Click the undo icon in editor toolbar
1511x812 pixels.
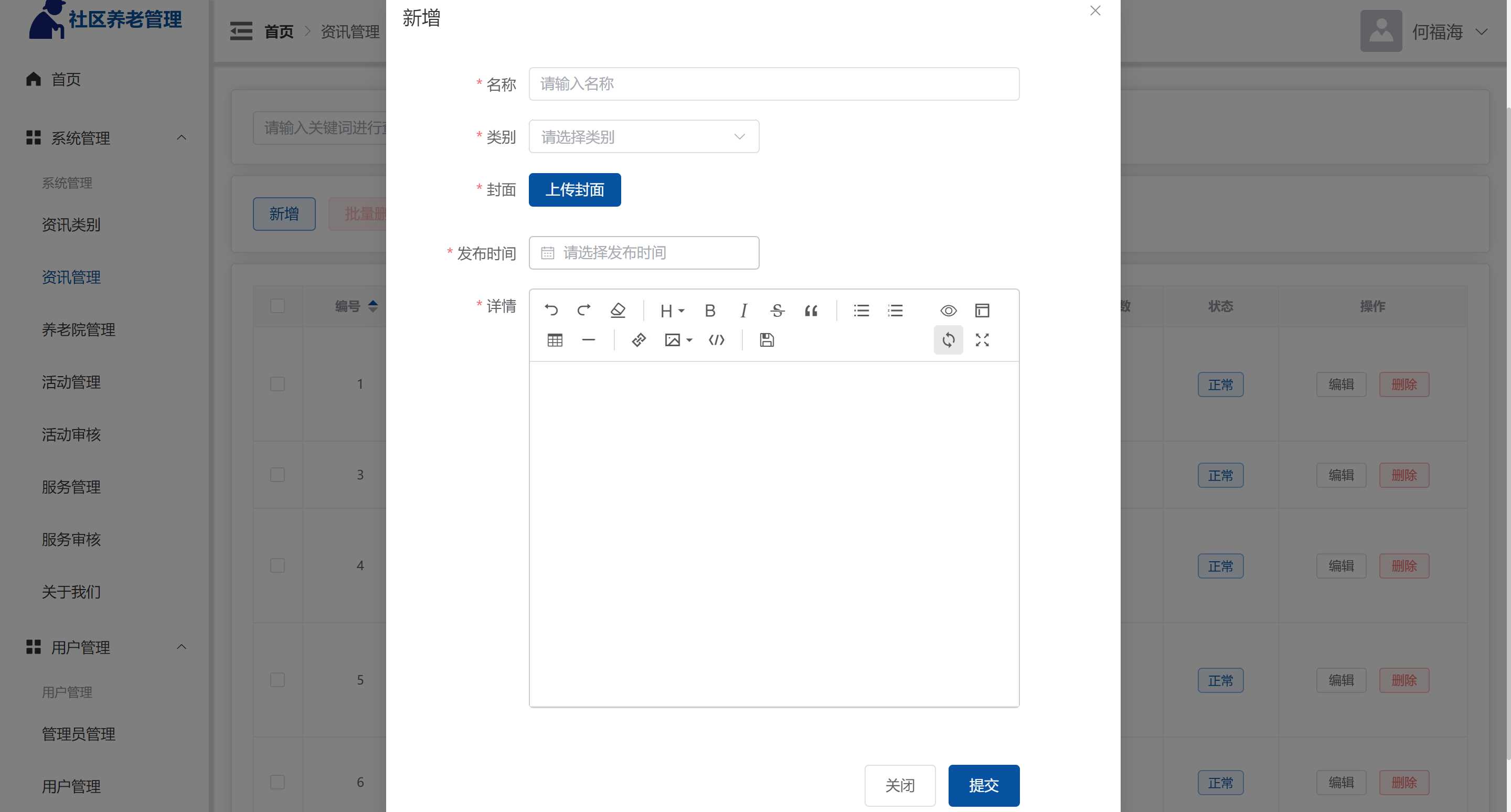pos(551,310)
